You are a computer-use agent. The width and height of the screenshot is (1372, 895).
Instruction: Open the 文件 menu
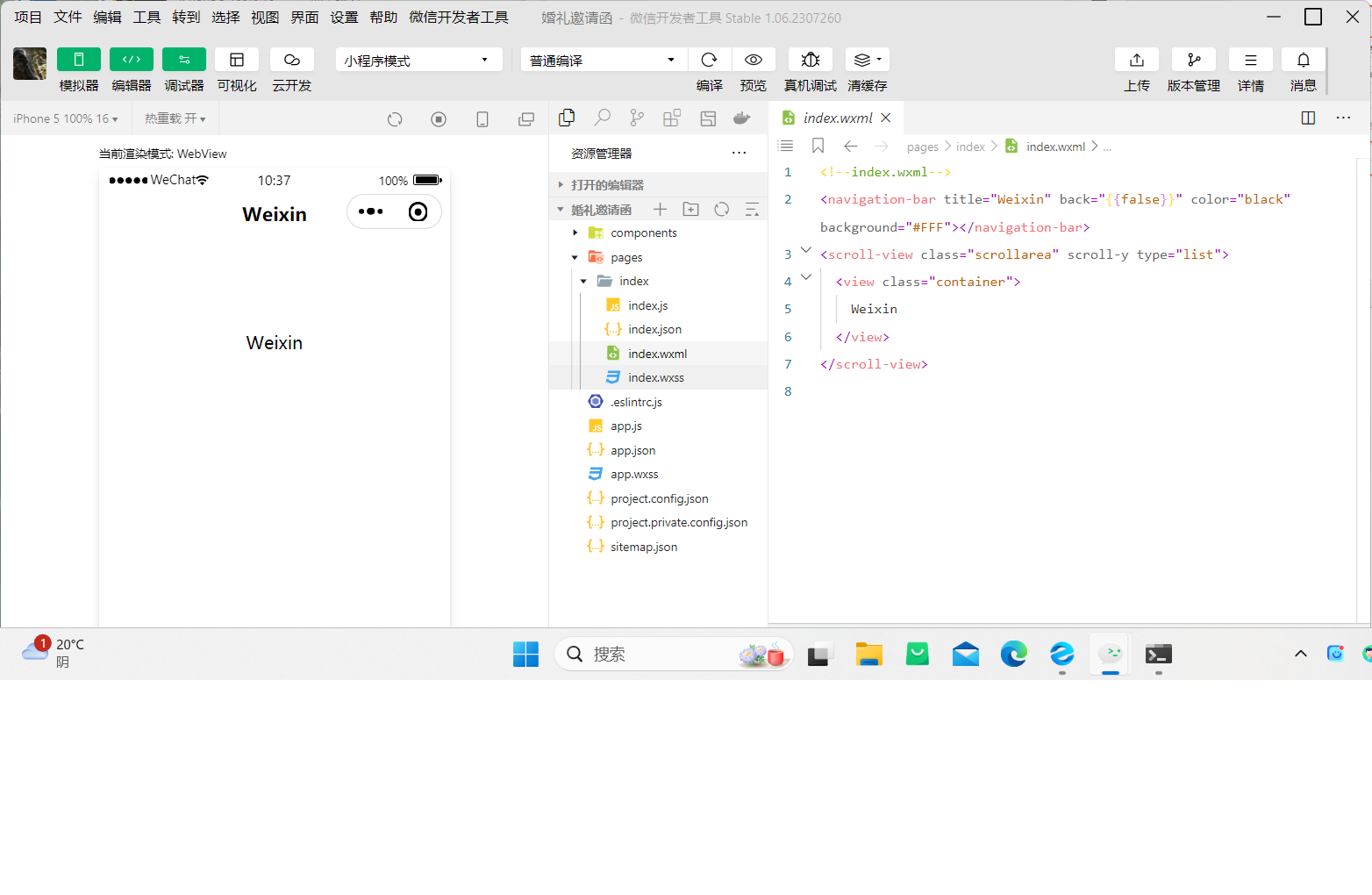[x=68, y=17]
